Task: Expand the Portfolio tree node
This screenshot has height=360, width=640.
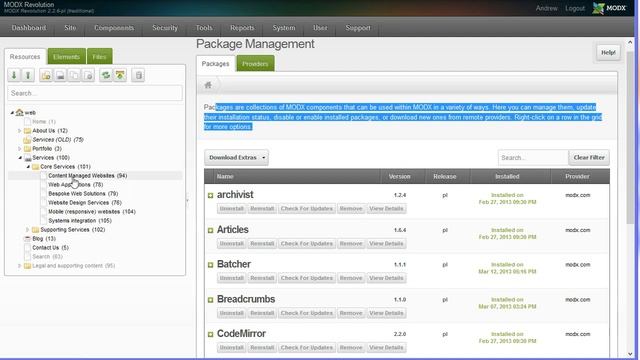Action: [x=19, y=149]
